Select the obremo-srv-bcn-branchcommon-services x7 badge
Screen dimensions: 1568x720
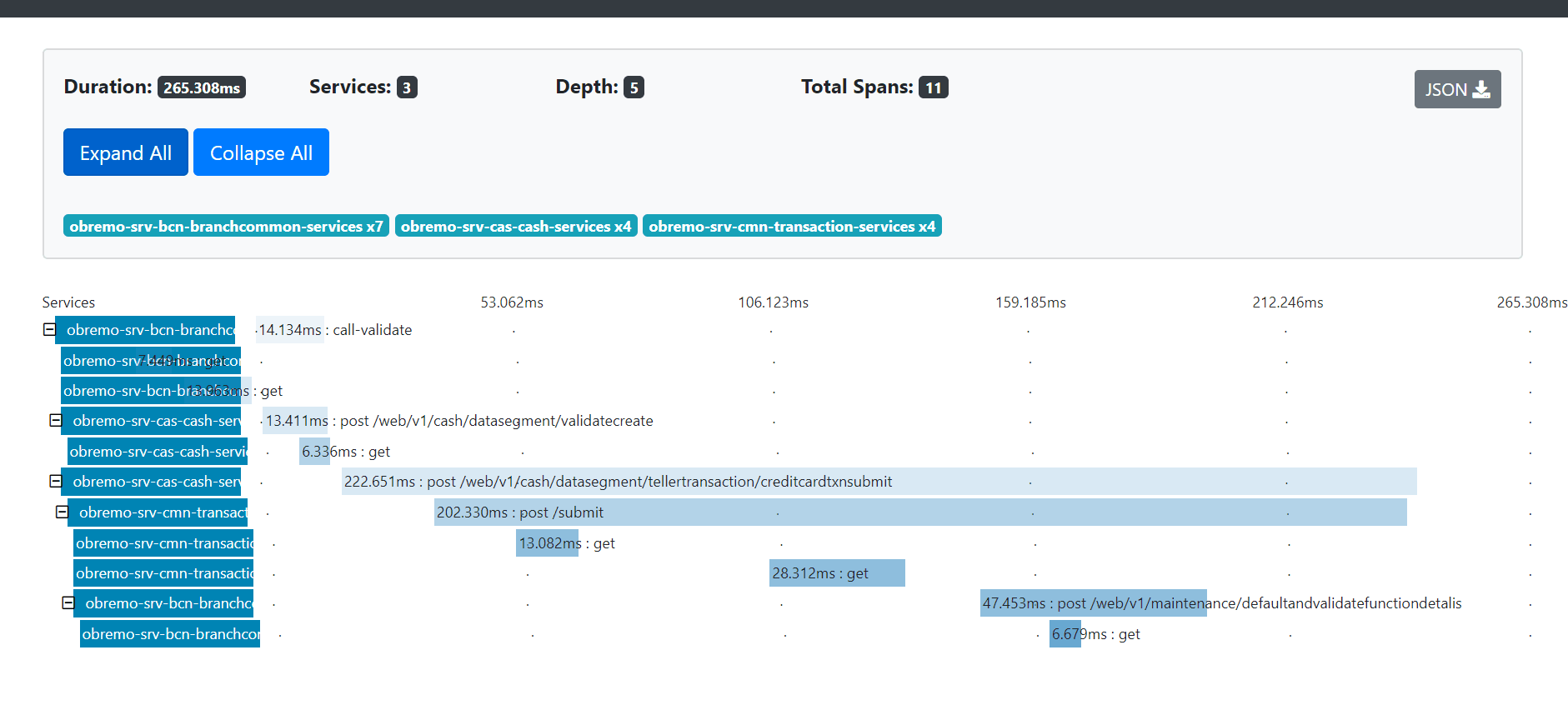(226, 226)
